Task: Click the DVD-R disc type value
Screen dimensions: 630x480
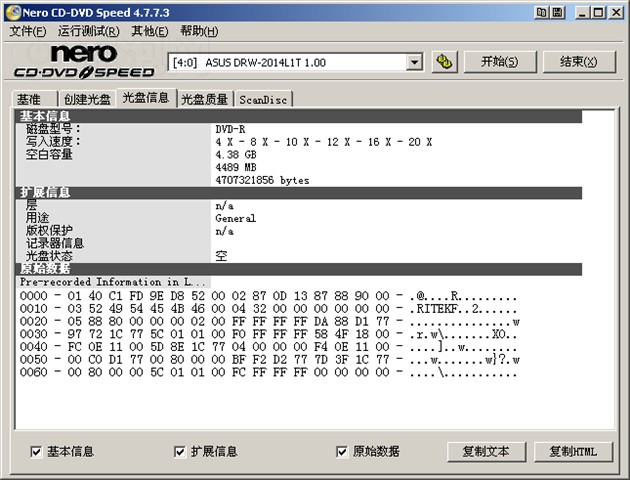Action: pos(230,129)
